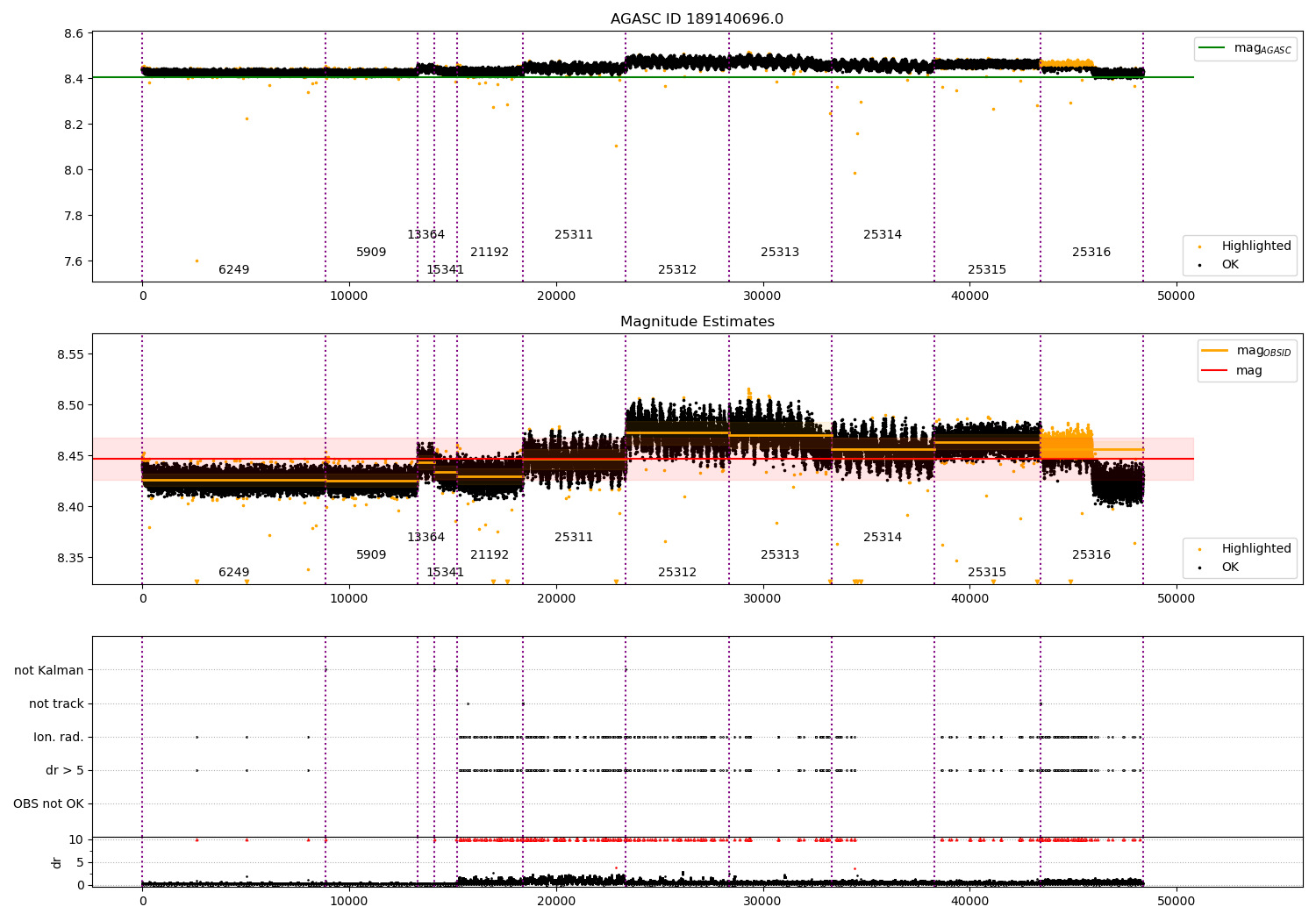The height and width of the screenshot is (921, 1316).
Task: Click y-axis tick '8.55' in middle plot
Action: (x=70, y=354)
